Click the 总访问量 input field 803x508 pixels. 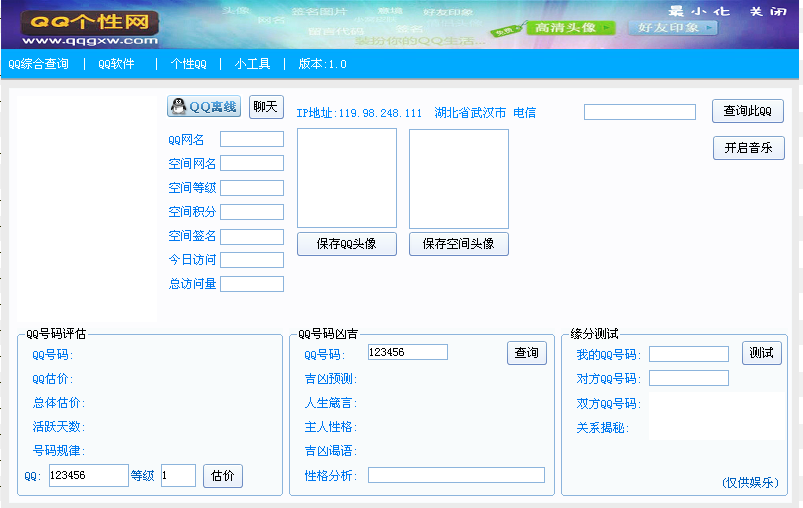tap(252, 284)
